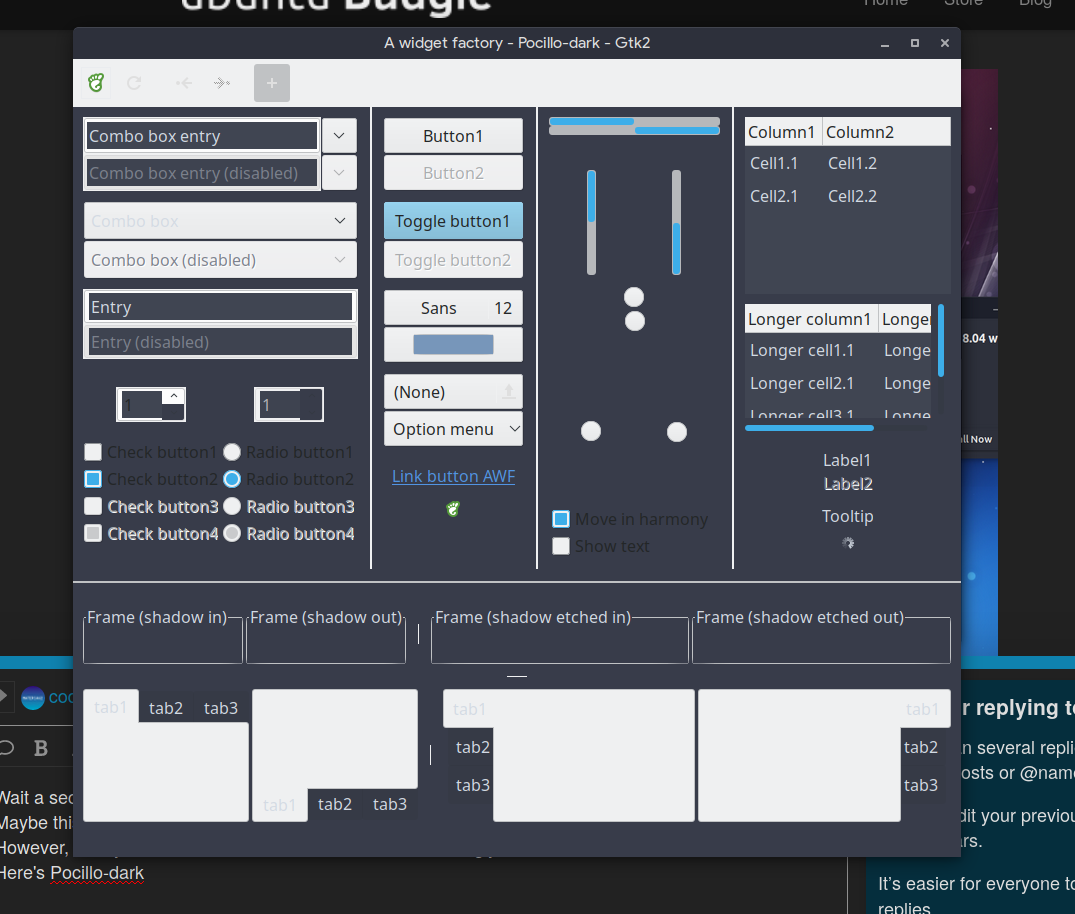The height and width of the screenshot is (914, 1075).
Task: Select tab2 in bottom-tabbed notebook
Action: pyautogui.click(x=335, y=804)
